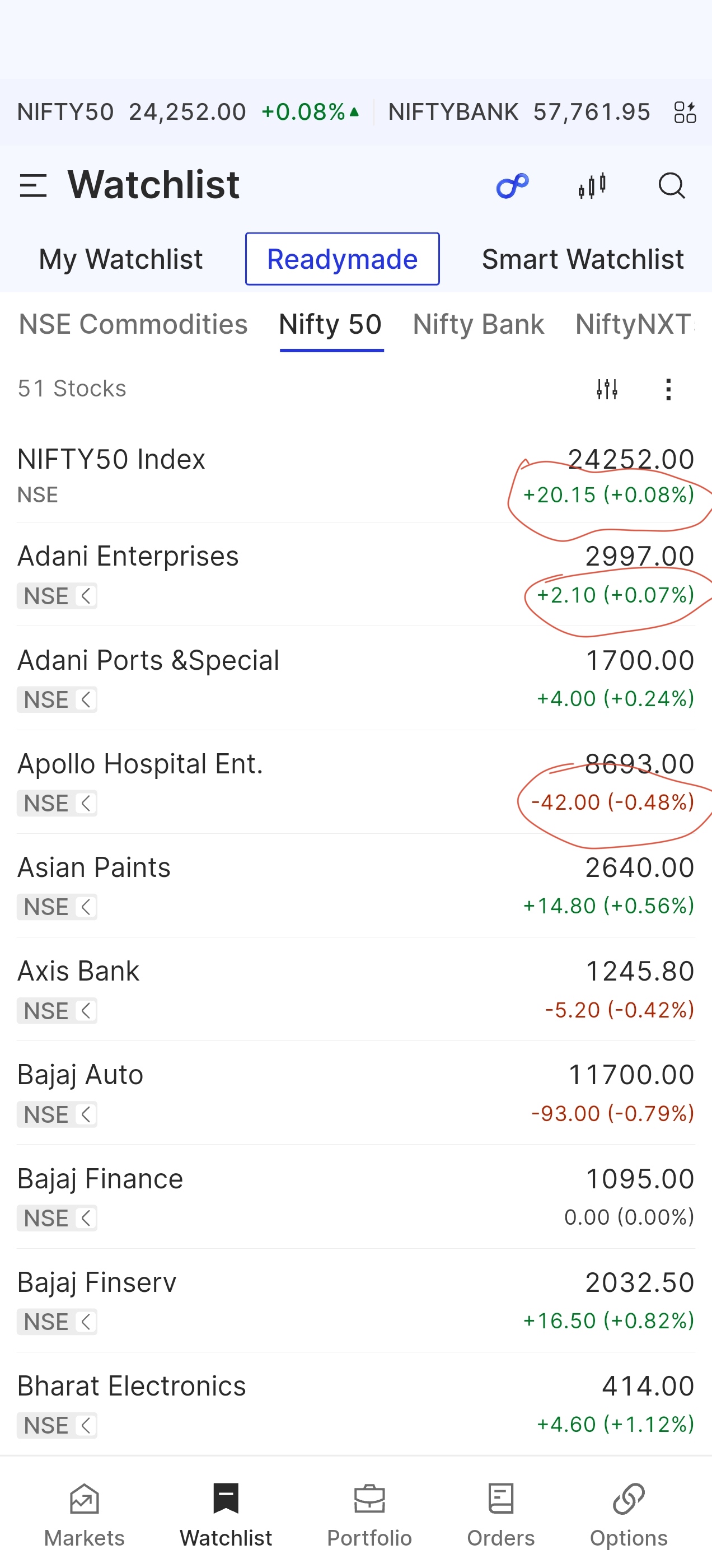Viewport: 712px width, 1568px height.
Task: Tap the blue infinity link icon
Action: (512, 186)
